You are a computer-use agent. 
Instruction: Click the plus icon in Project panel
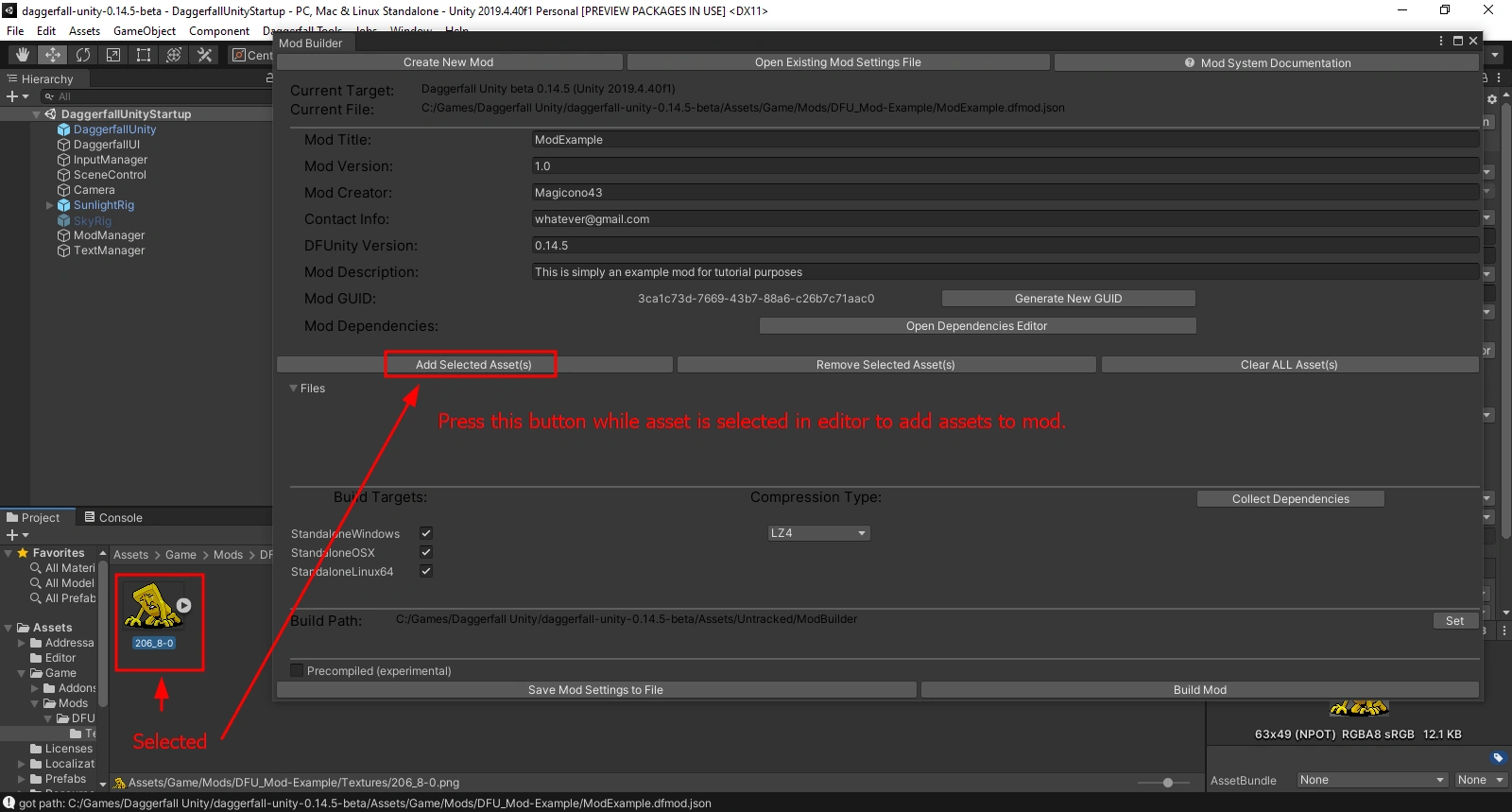[x=12, y=535]
